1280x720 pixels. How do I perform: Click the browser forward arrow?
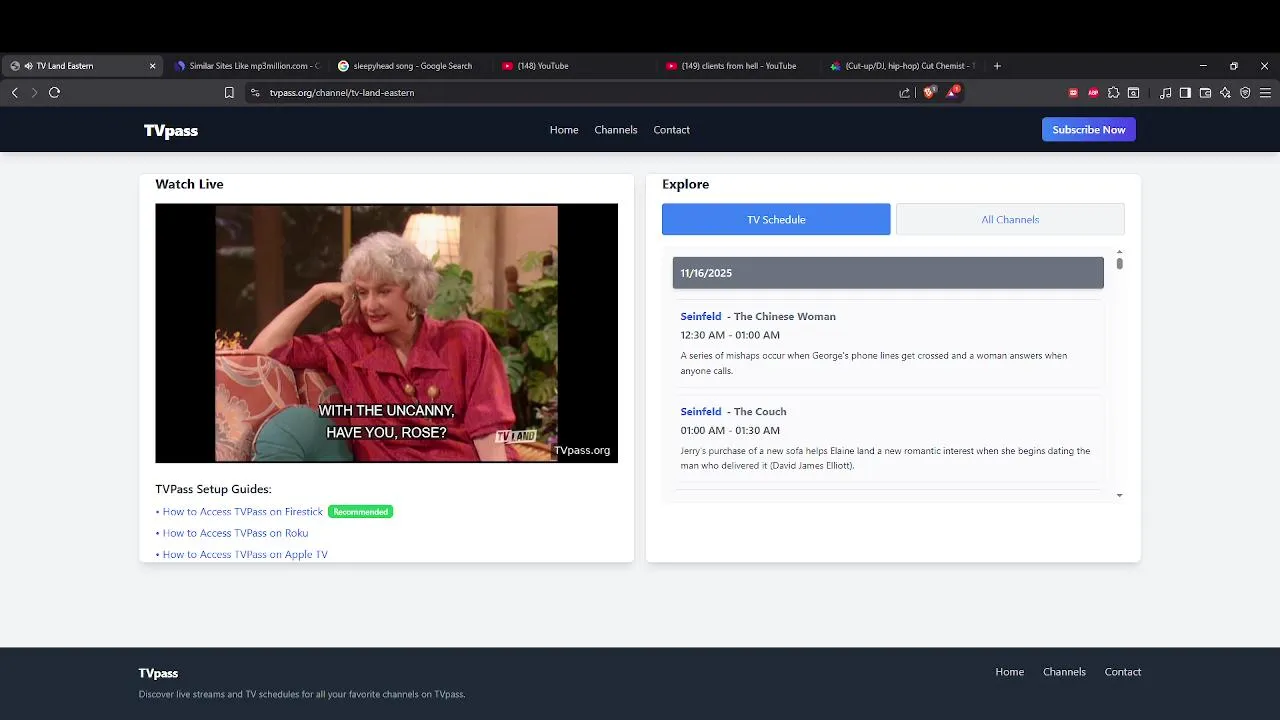pos(34,92)
